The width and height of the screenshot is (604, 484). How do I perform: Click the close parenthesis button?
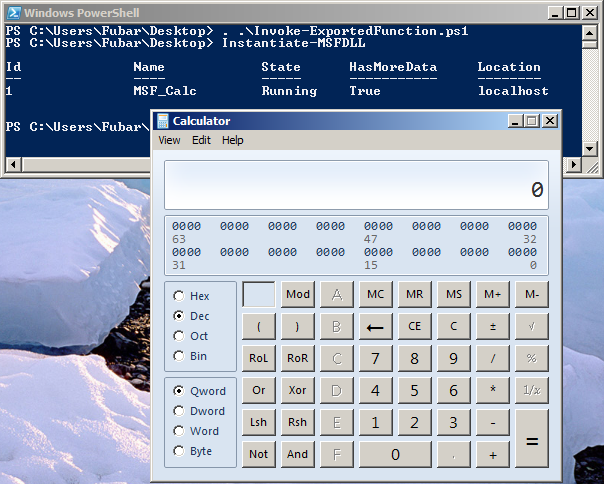tap(297, 326)
